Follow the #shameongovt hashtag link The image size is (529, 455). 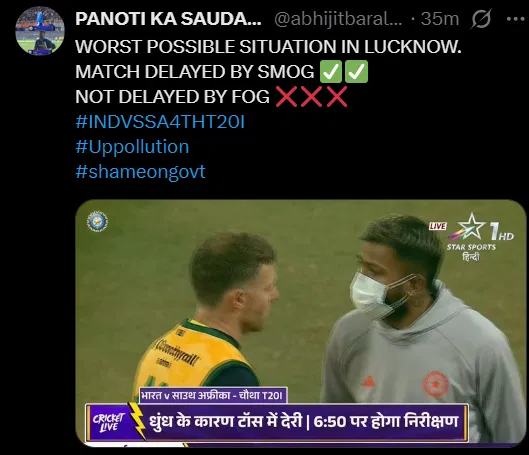[140, 172]
